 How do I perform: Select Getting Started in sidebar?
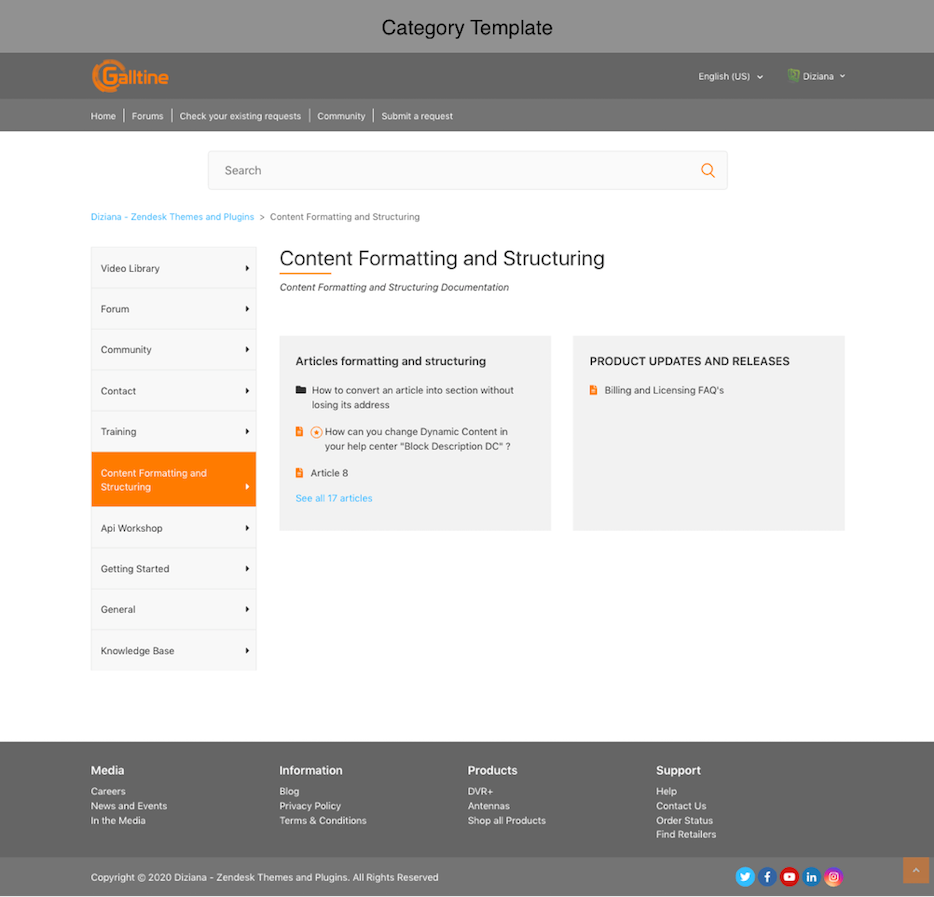(x=173, y=569)
